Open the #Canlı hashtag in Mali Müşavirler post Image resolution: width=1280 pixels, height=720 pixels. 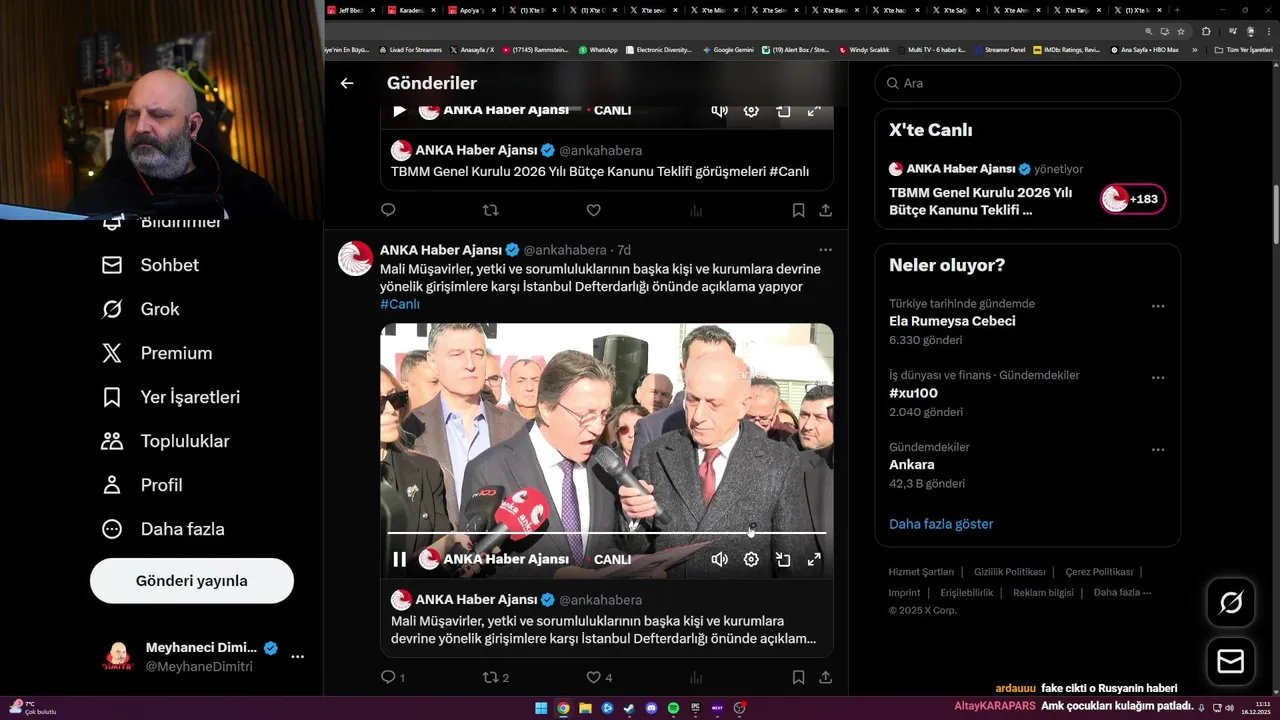click(400, 304)
